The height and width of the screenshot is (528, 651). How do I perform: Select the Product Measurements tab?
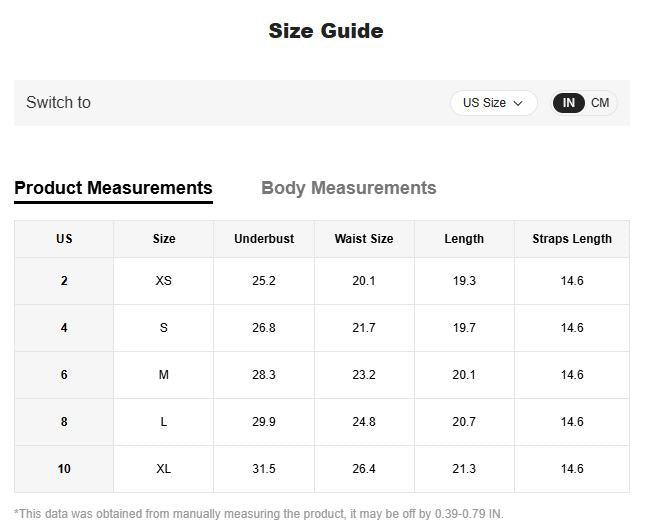point(113,188)
